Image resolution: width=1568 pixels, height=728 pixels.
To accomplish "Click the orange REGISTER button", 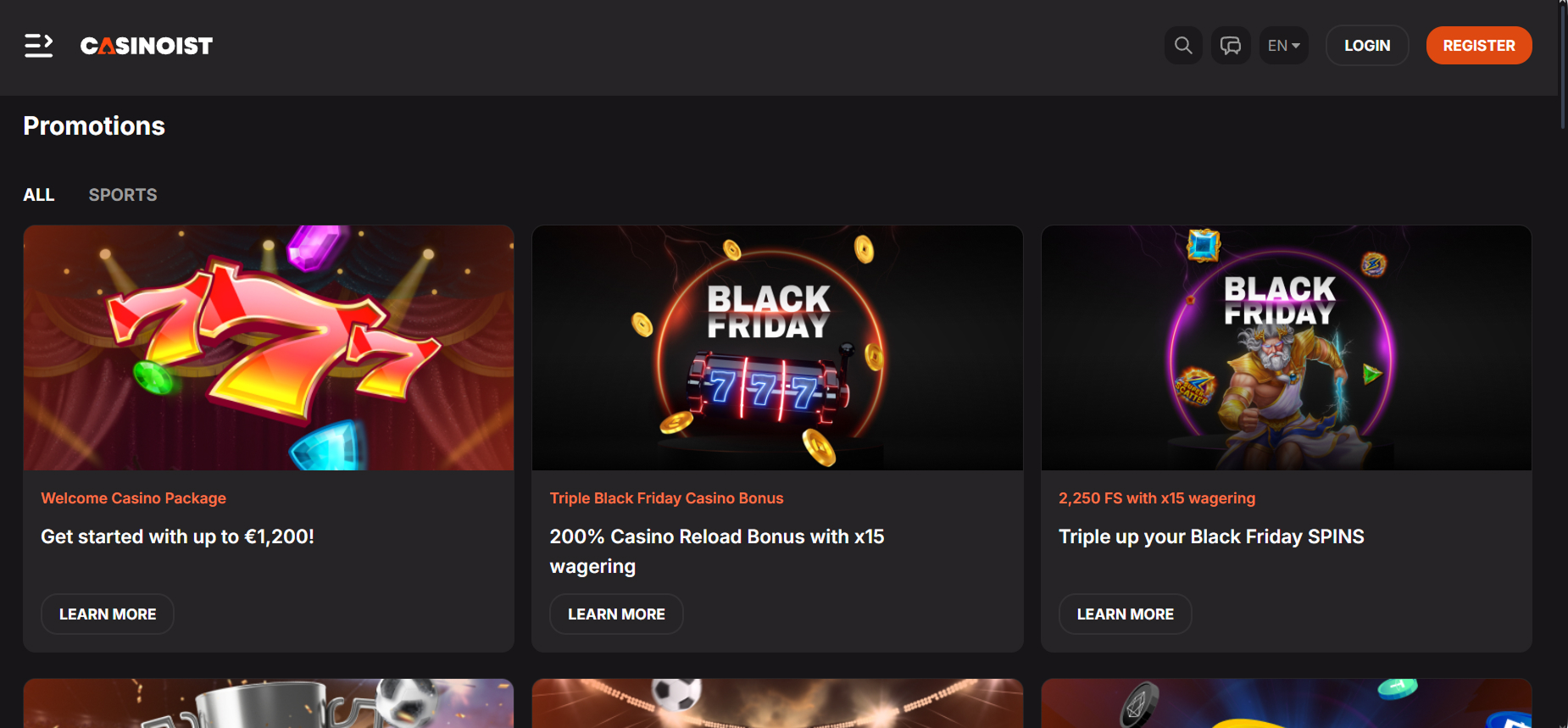I will click(1479, 46).
